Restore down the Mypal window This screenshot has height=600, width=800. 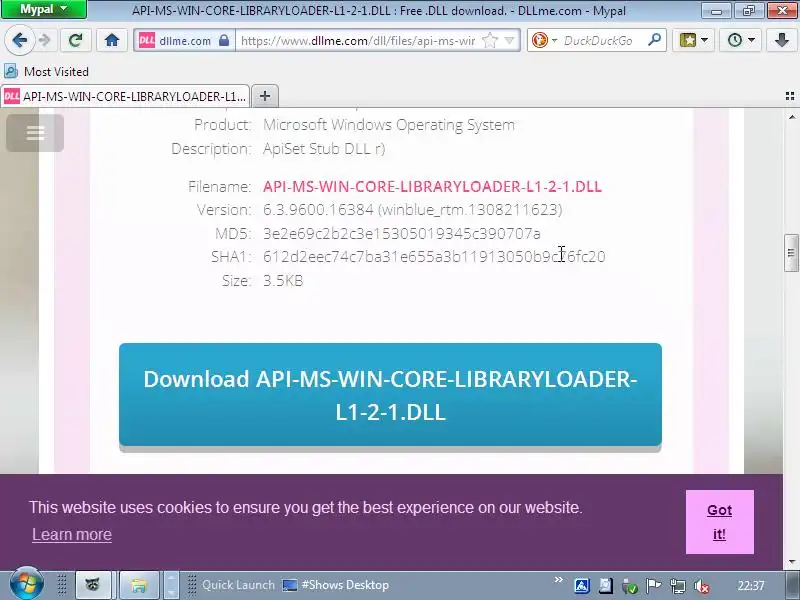pos(748,11)
